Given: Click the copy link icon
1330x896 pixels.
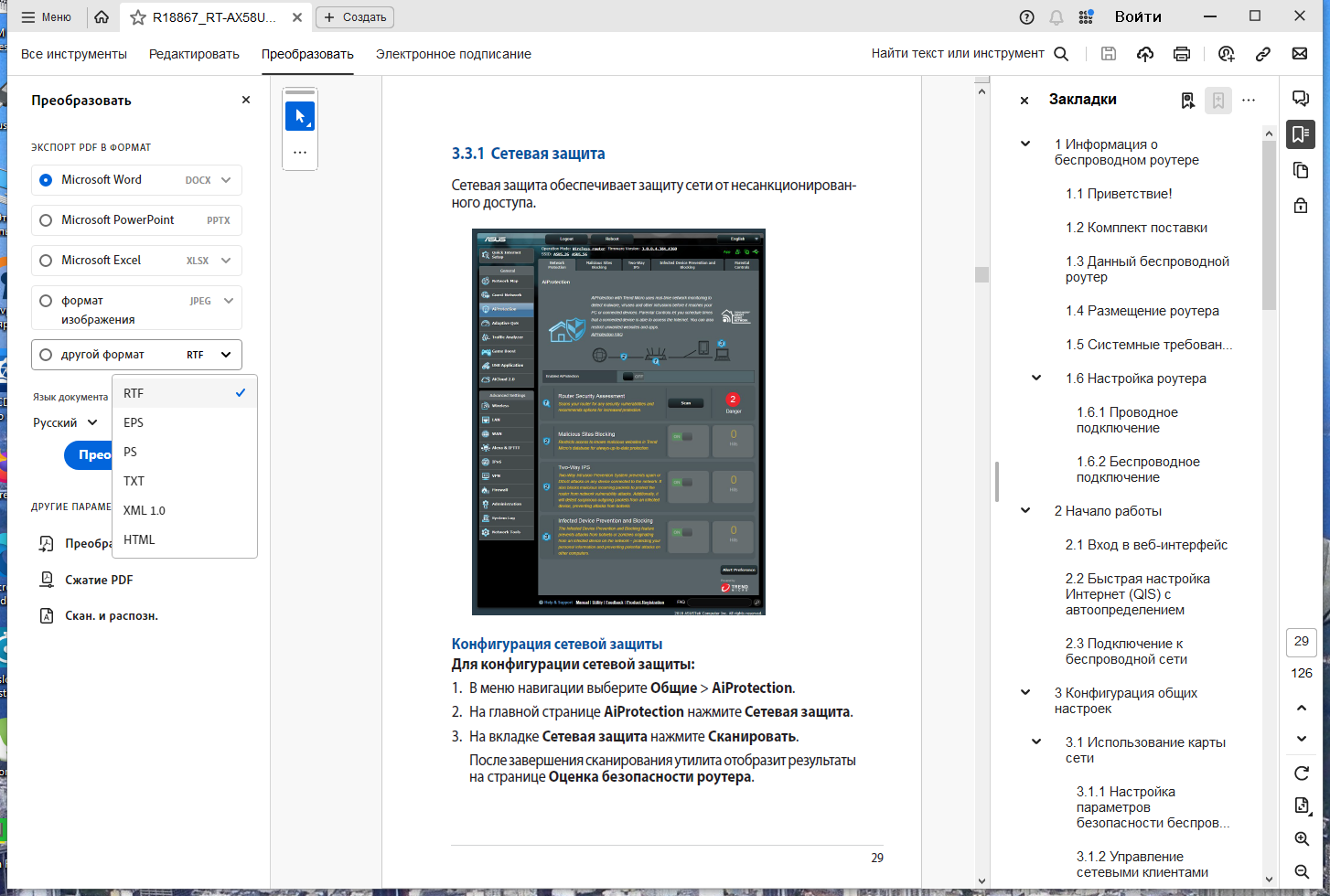Looking at the screenshot, I should click(x=1263, y=54).
